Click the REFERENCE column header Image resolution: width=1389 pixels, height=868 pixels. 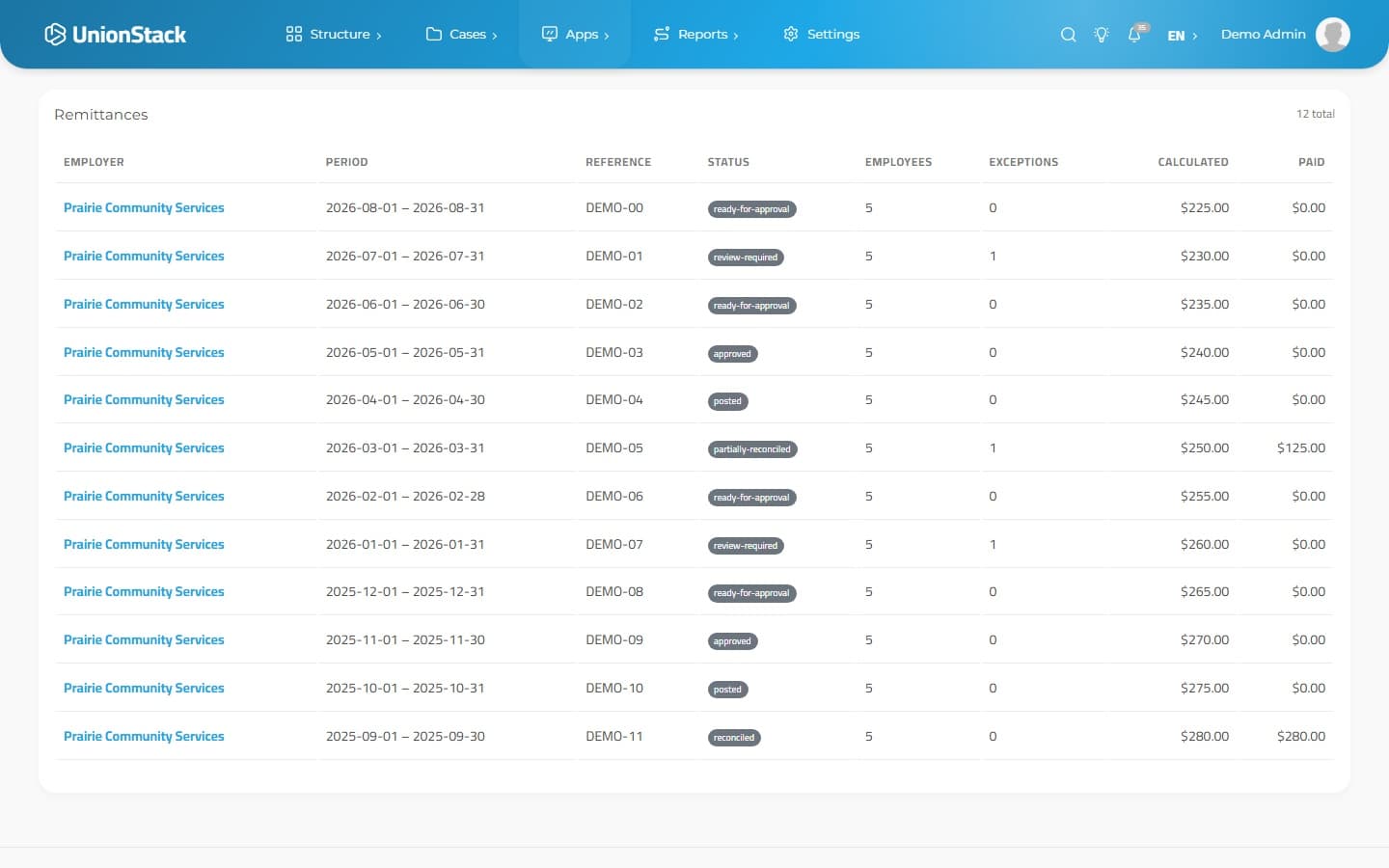point(618,162)
